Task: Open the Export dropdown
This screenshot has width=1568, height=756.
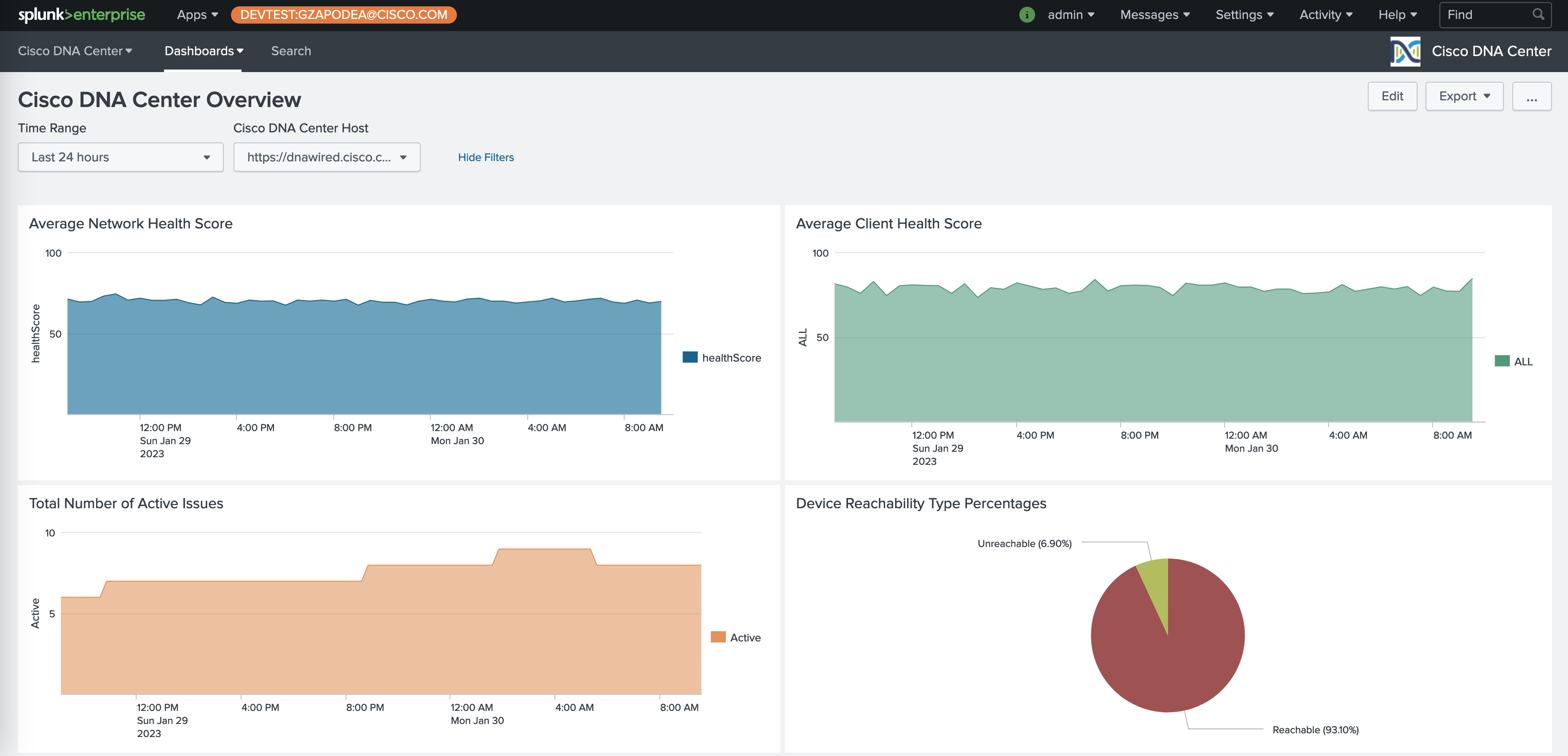Action: click(1464, 96)
